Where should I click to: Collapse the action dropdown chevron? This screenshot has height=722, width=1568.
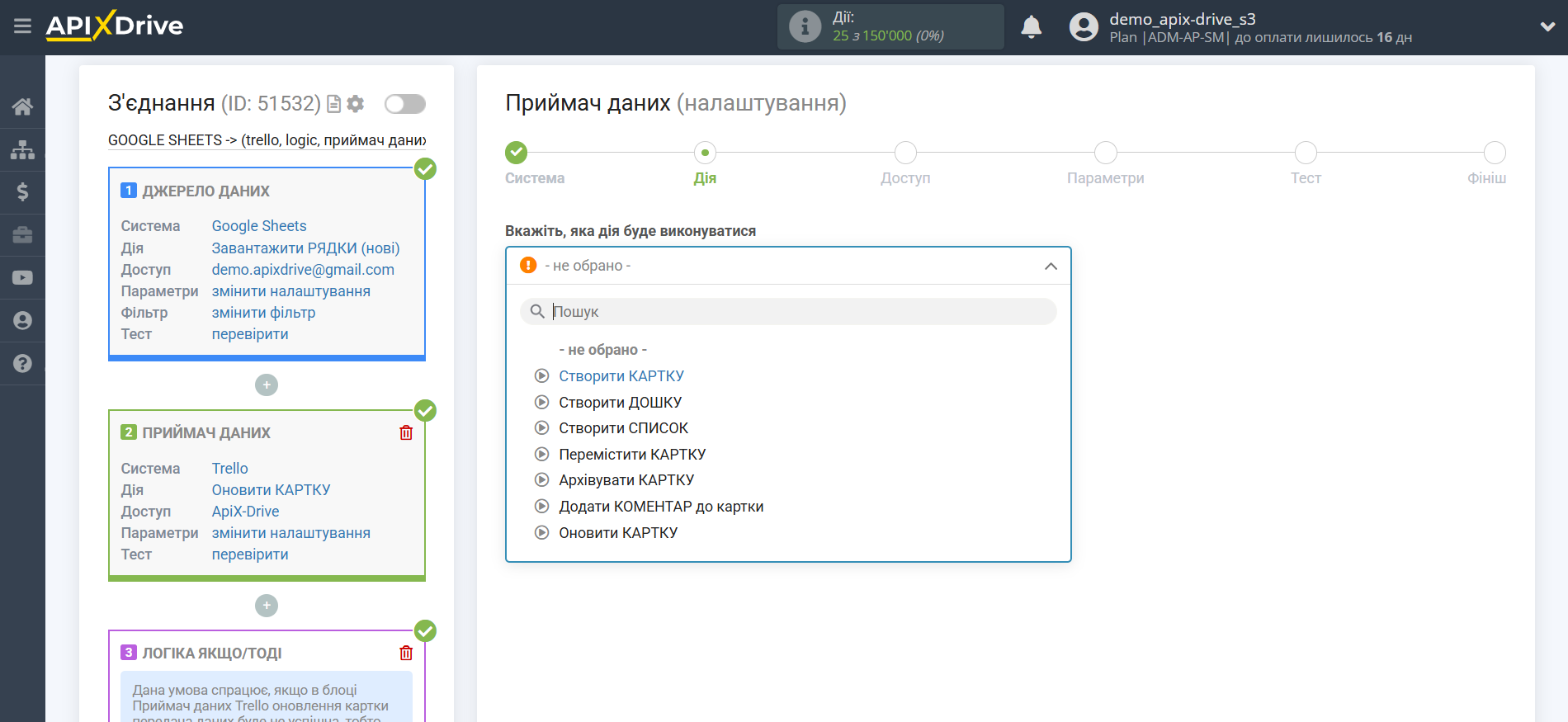pos(1051,266)
